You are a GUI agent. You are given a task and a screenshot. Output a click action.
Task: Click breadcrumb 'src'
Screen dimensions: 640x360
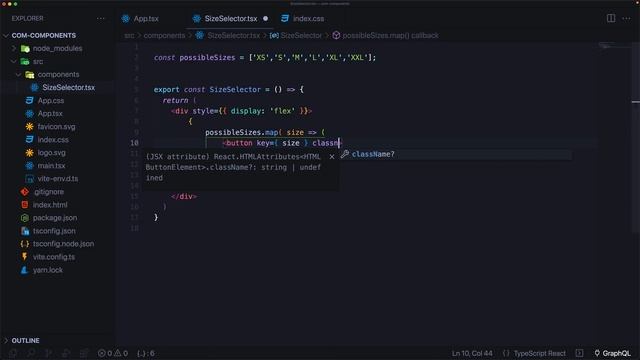coord(129,36)
